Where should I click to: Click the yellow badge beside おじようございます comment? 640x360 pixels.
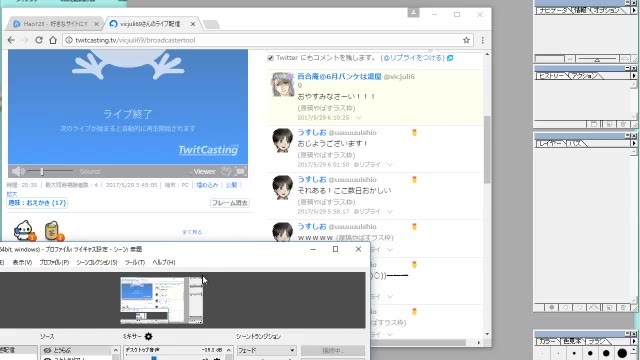[x=414, y=132]
